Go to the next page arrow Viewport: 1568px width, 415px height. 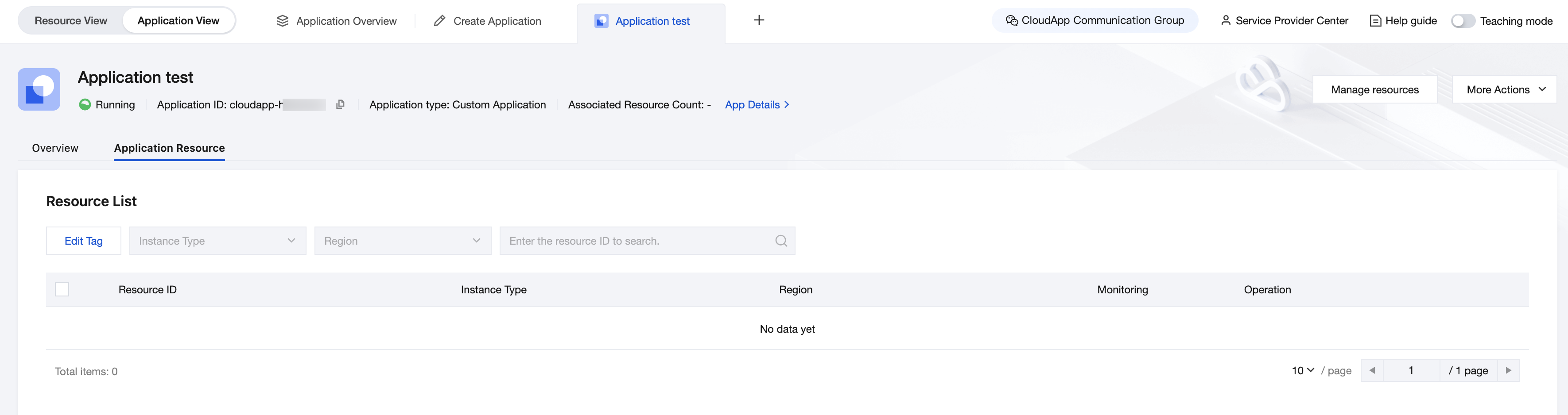click(x=1508, y=371)
